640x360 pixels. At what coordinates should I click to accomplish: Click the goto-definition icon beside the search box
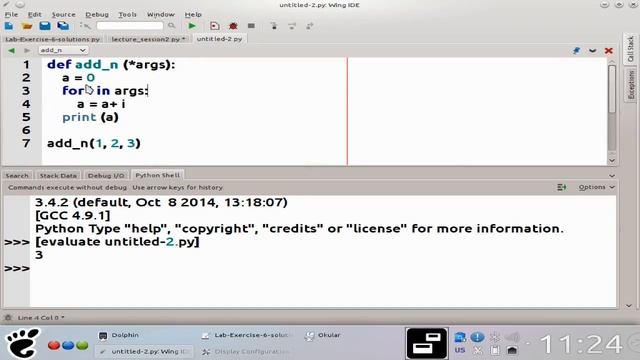[85, 26]
